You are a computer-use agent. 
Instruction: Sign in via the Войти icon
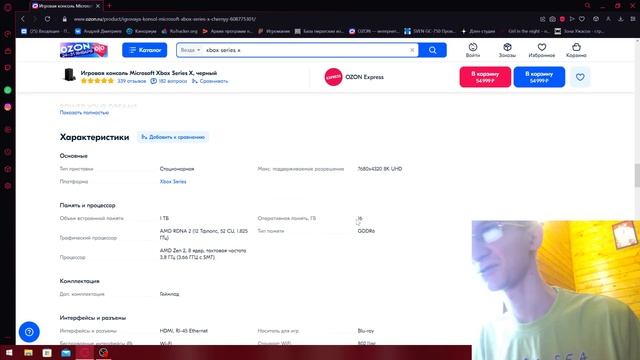pos(473,50)
